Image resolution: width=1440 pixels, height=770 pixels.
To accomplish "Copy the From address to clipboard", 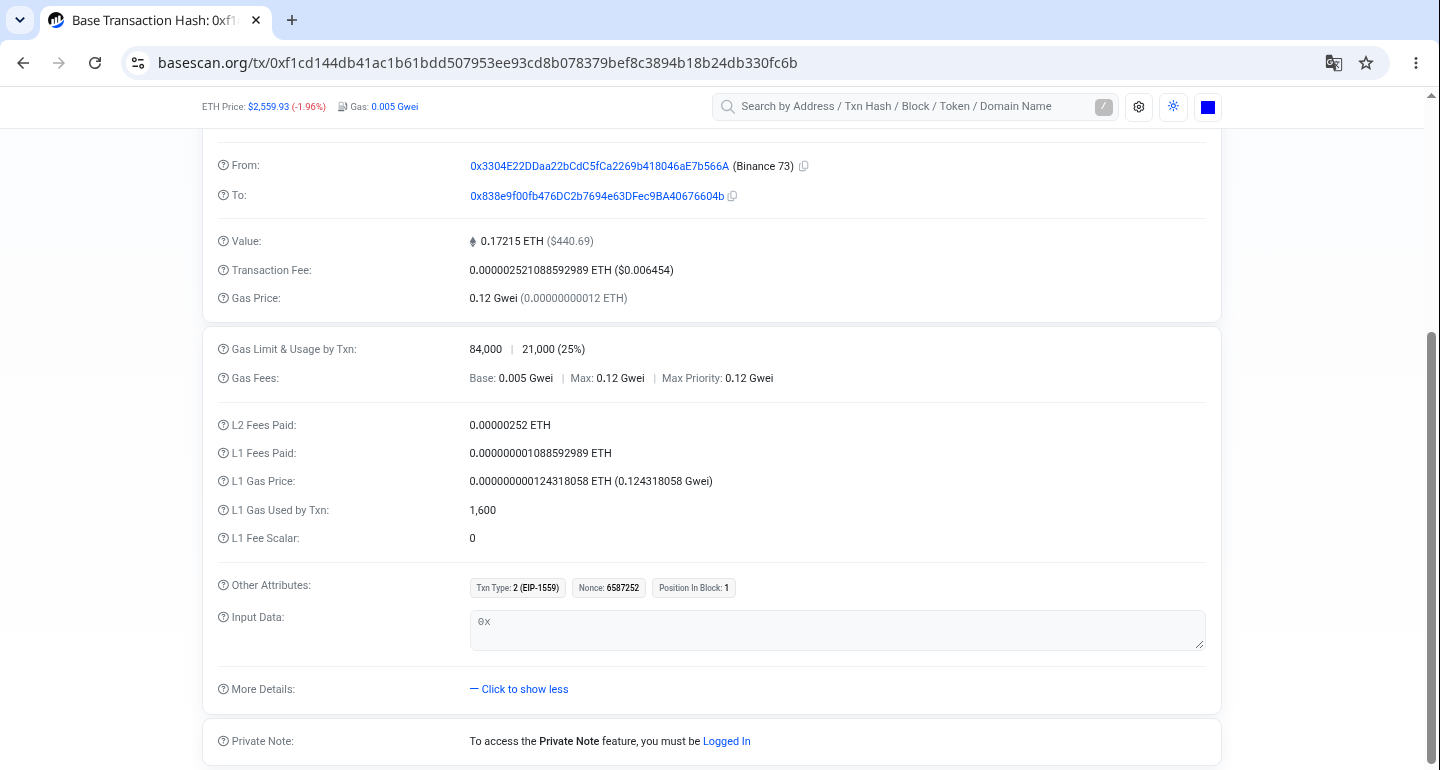I will pyautogui.click(x=803, y=166).
